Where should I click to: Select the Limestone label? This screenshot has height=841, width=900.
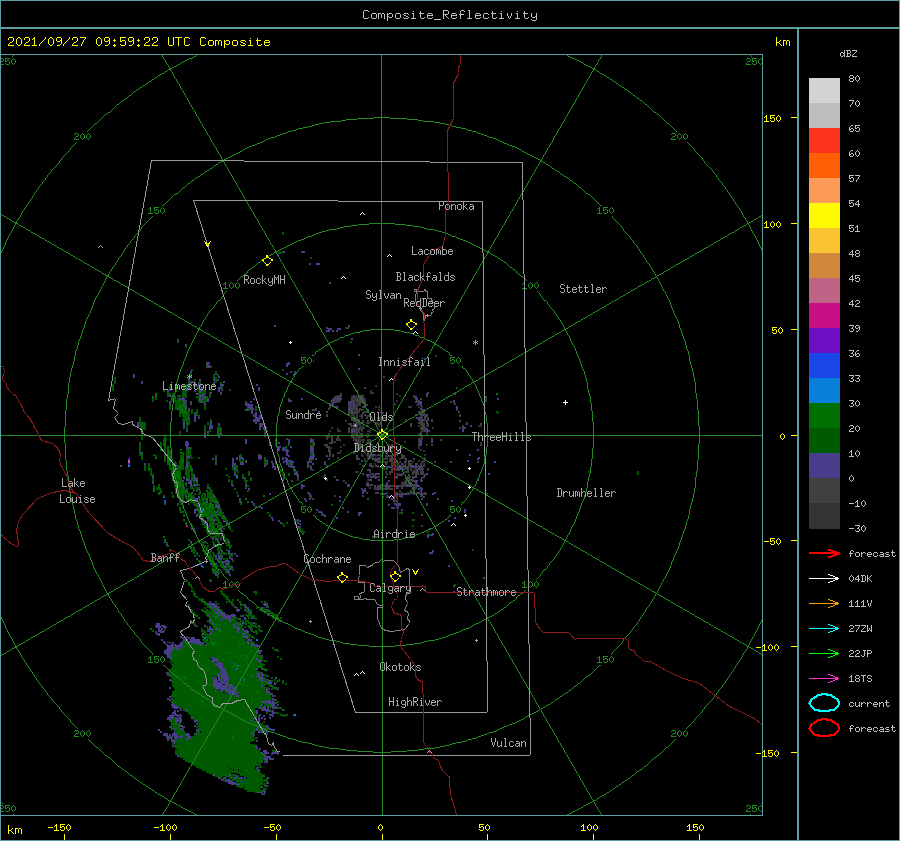tap(189, 386)
